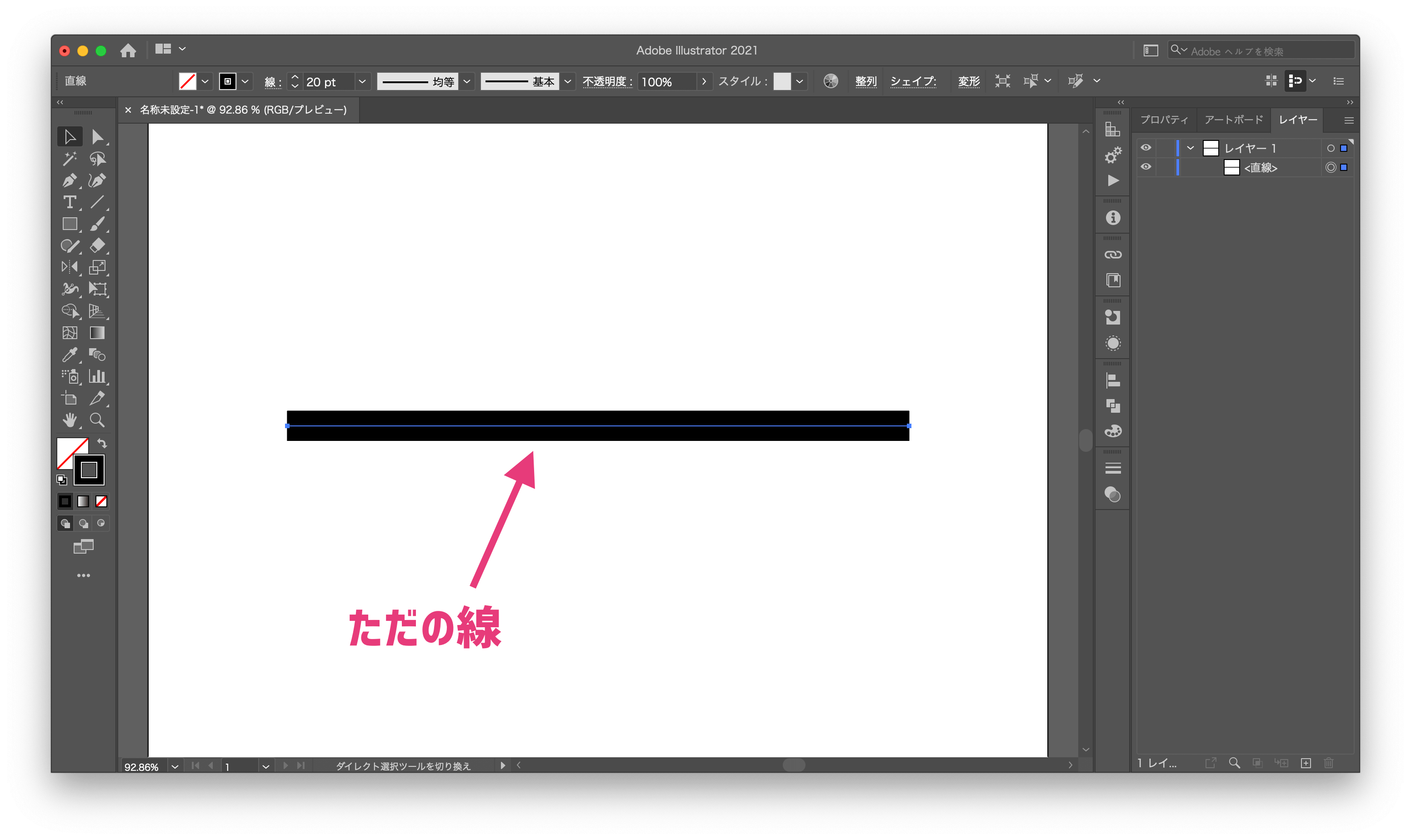
Task: Select the Shape Builder tool
Action: pos(70,311)
